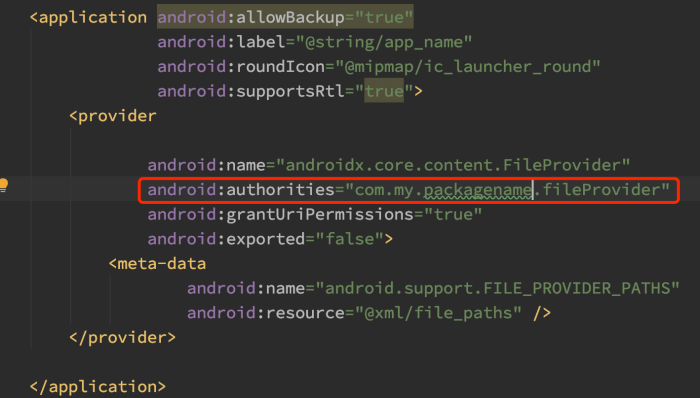Click the android.support.FILE_PROVIDER_PATHS value

point(497,288)
